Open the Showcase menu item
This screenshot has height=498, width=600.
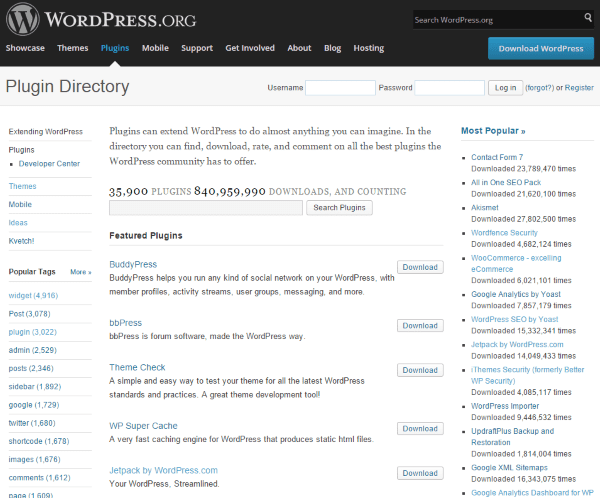pos(25,48)
